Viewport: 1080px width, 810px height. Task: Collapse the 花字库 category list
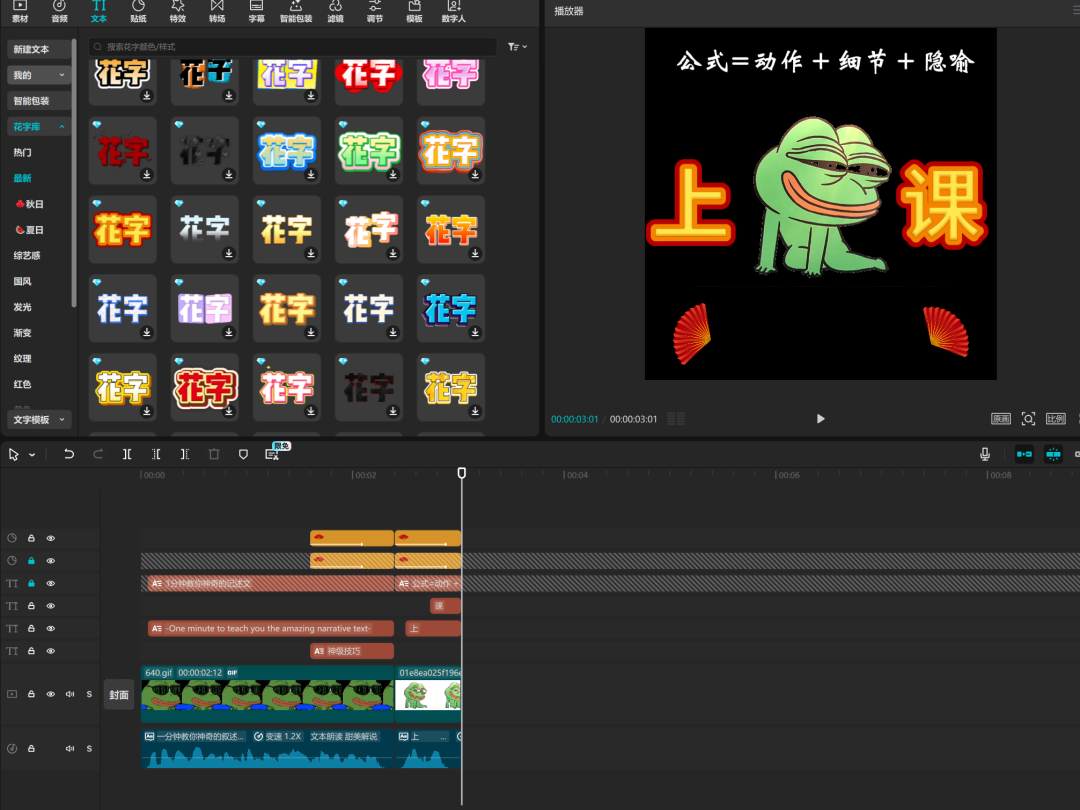(39, 127)
